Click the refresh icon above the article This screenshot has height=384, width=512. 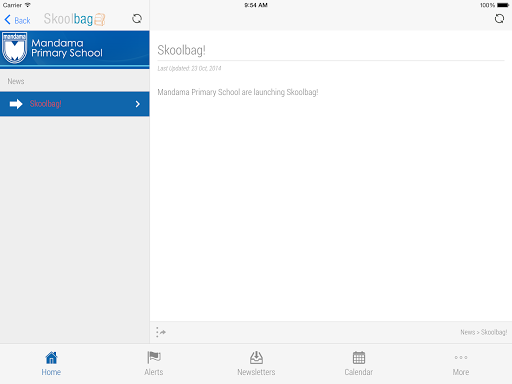tap(499, 19)
